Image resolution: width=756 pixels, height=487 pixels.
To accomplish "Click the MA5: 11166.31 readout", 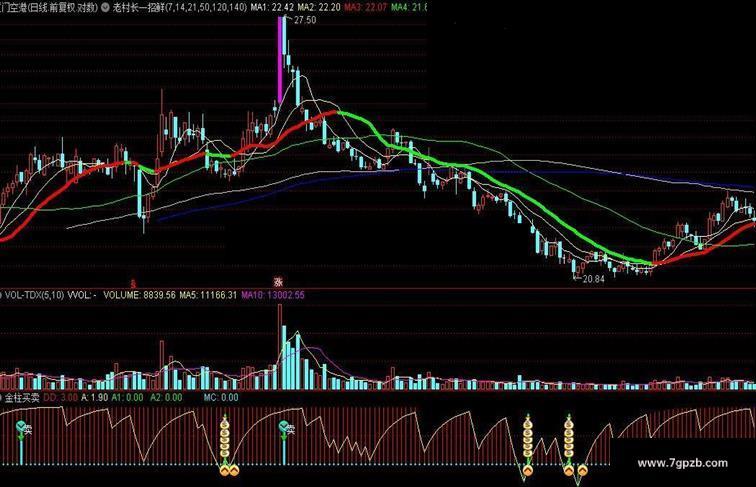I will (x=208, y=295).
